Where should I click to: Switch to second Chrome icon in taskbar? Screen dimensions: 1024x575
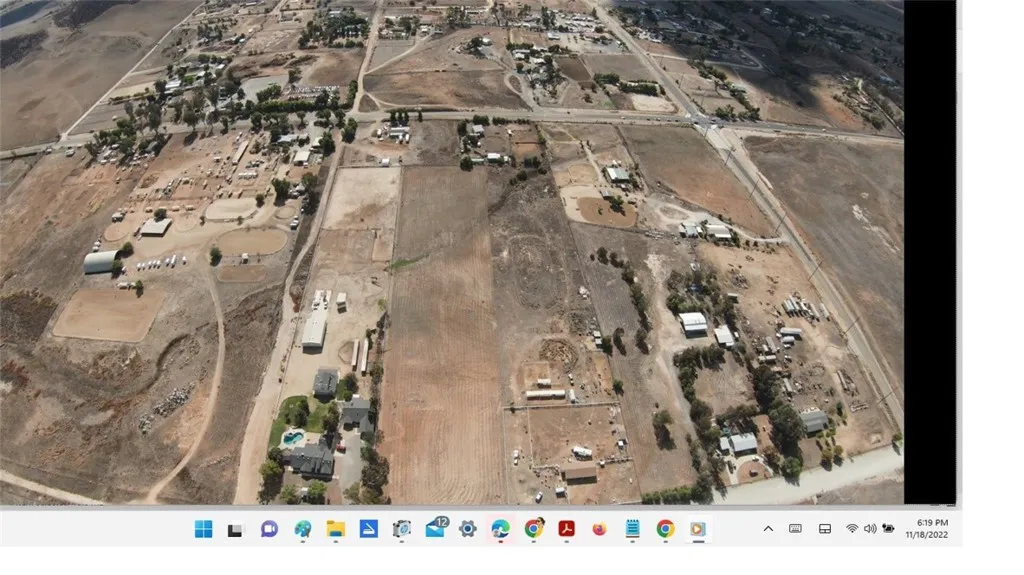tap(665, 529)
